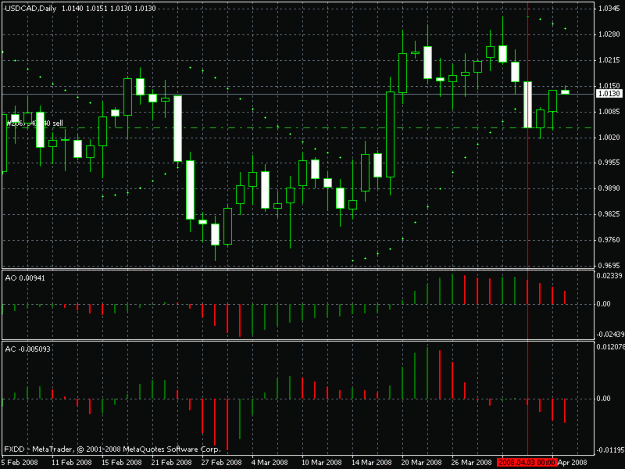Click the small white candle at the 1.0130 price line
This screenshot has width=625, height=469.
click(565, 92)
